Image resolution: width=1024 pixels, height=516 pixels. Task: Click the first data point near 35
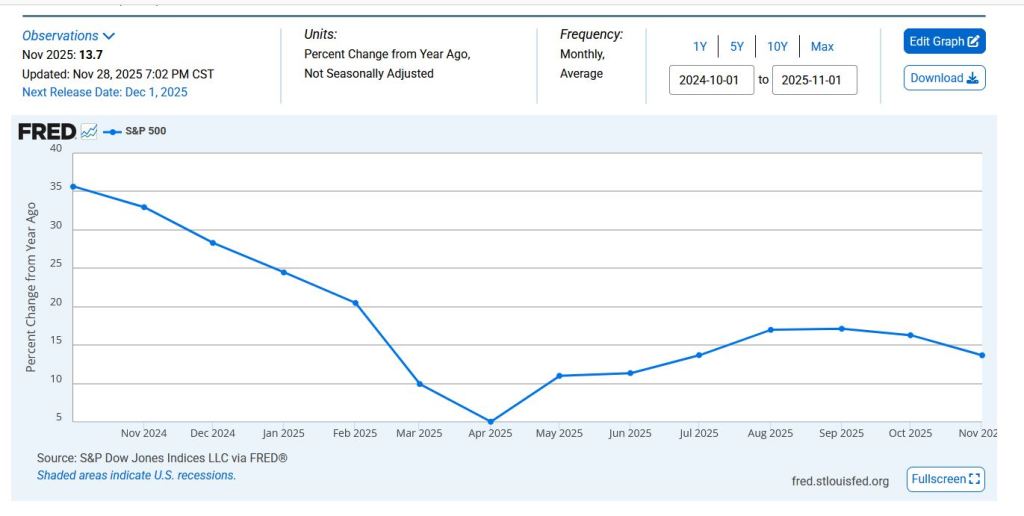click(73, 187)
